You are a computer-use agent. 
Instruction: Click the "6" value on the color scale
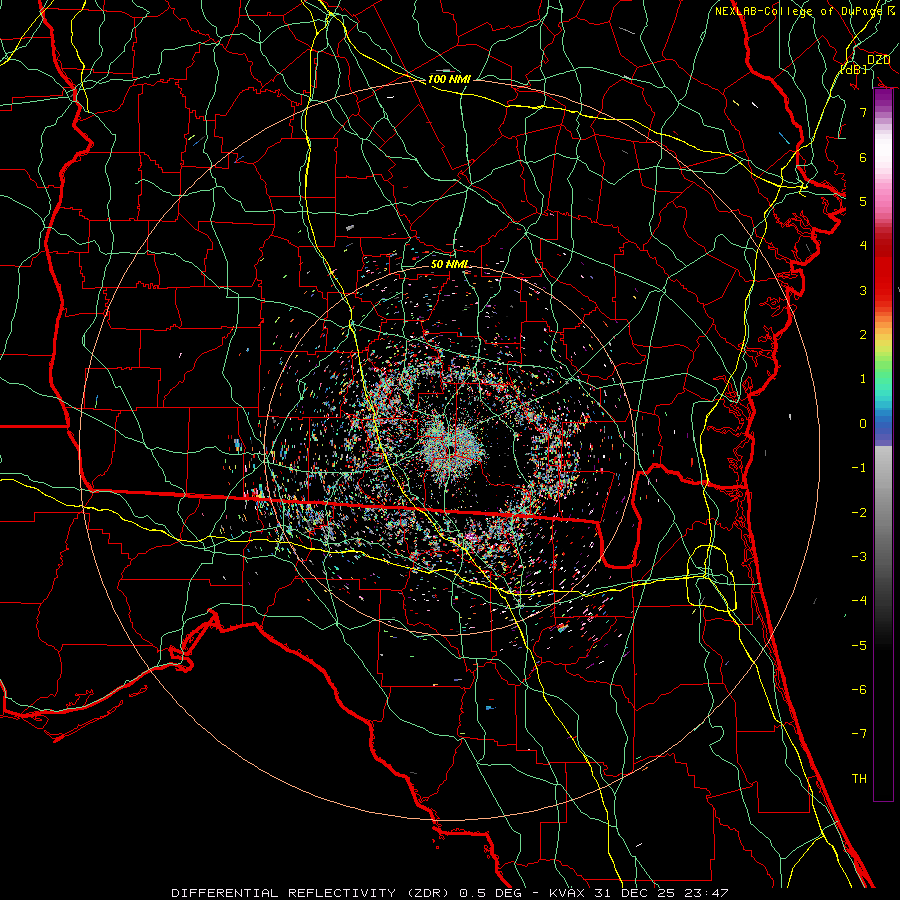(863, 157)
